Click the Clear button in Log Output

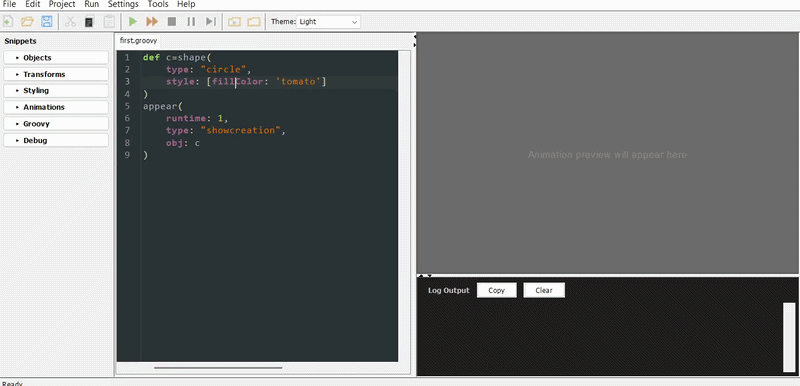coord(544,290)
